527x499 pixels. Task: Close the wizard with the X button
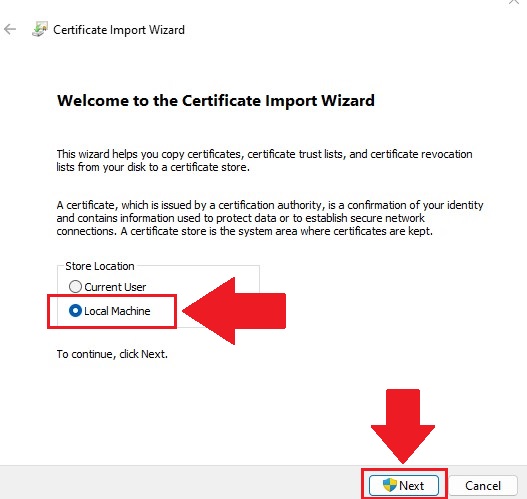click(514, 2)
